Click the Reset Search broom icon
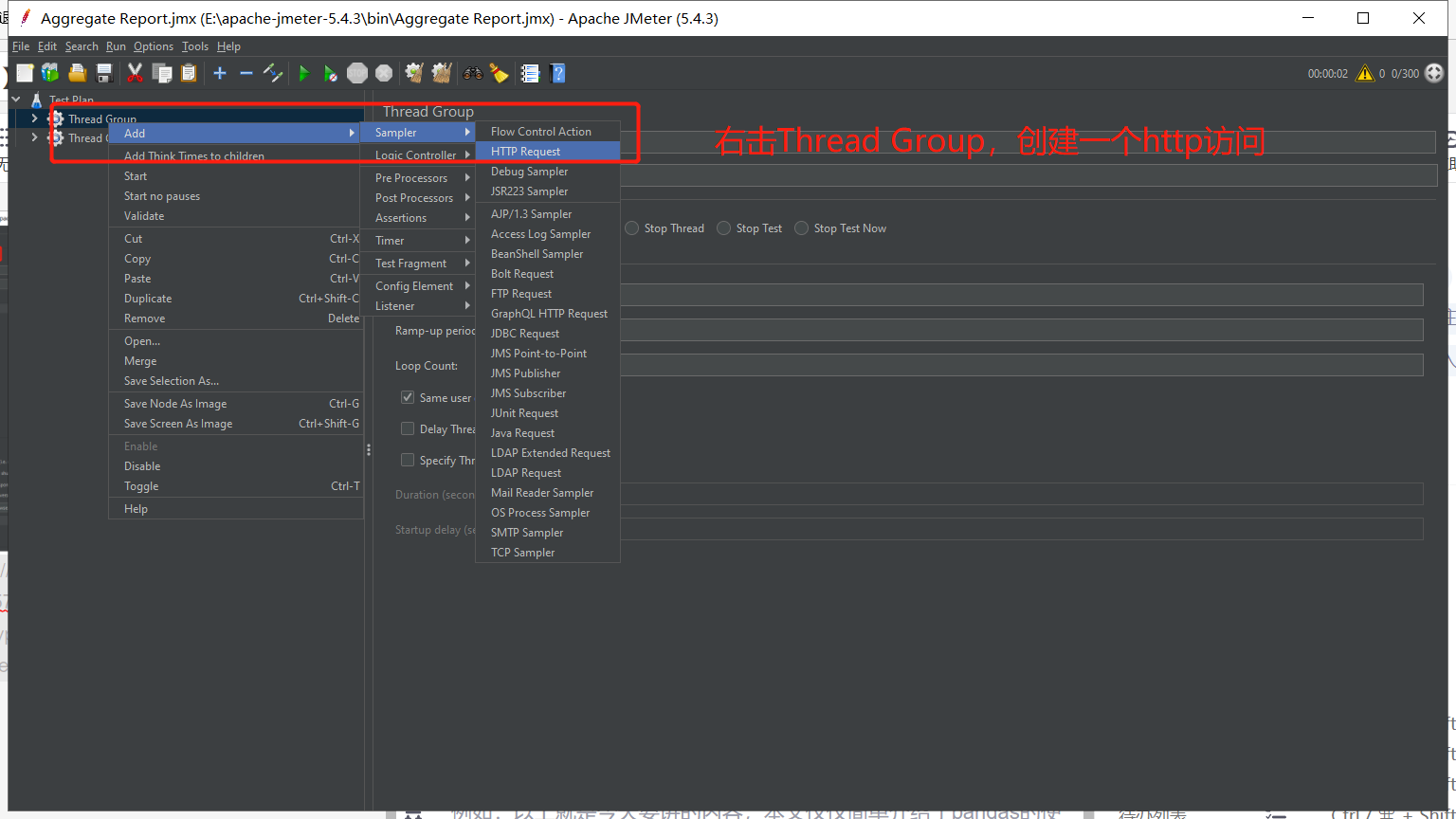The image size is (1456, 819). point(499,73)
